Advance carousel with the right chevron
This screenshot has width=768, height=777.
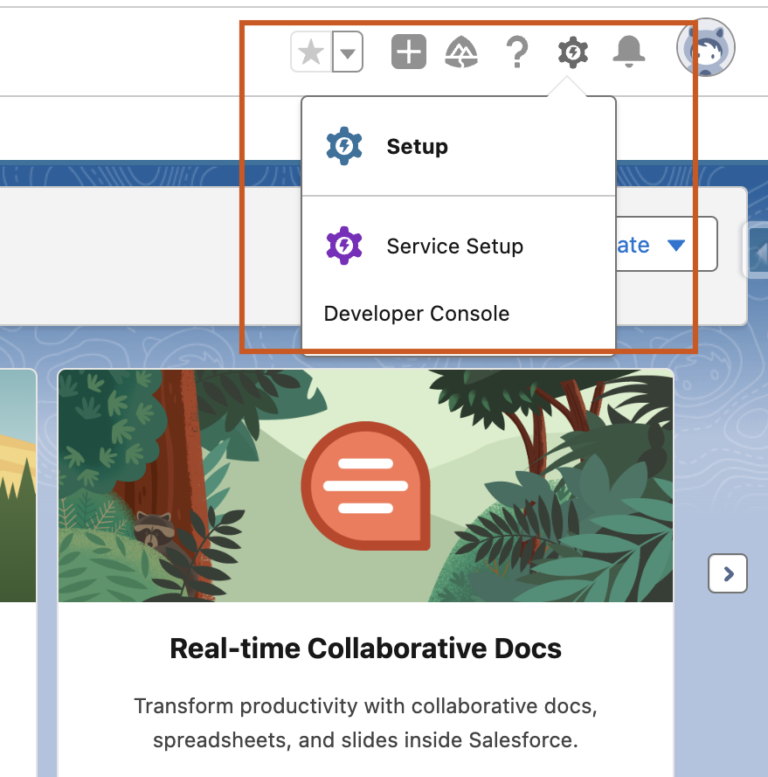[x=728, y=574]
